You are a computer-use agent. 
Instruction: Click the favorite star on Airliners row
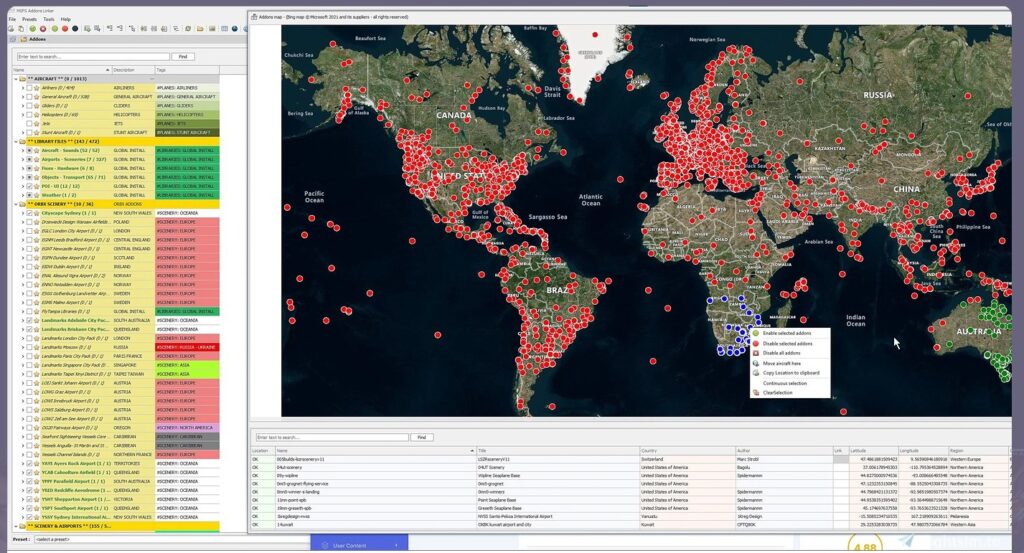[37, 87]
